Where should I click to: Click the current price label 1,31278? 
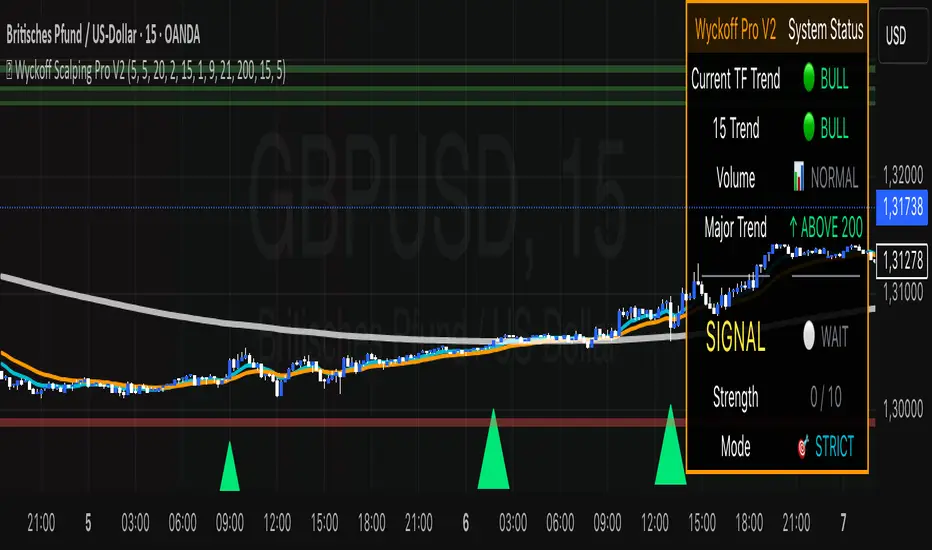click(902, 260)
